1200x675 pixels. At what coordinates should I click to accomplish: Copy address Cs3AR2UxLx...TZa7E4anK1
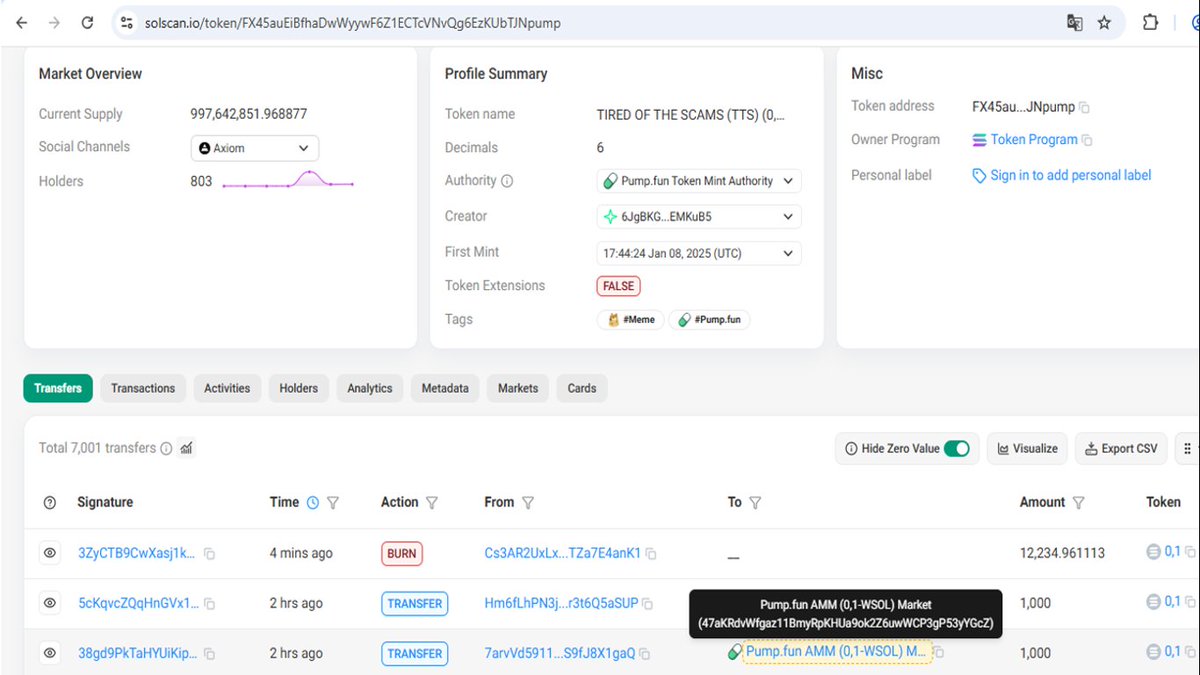click(x=651, y=553)
